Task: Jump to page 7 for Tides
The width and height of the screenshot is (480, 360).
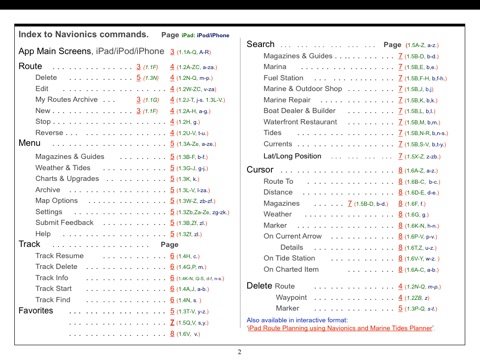Action: 400,133
